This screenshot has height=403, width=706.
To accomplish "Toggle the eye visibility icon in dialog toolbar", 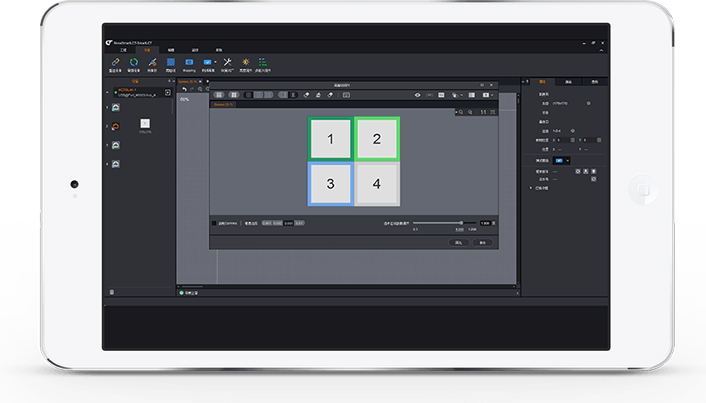I will pos(419,95).
